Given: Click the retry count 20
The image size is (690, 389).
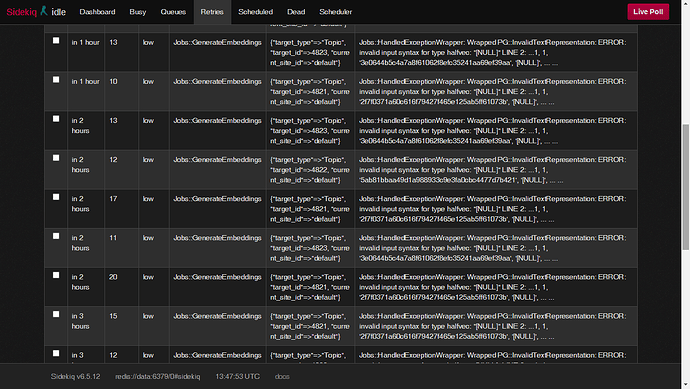Looking at the screenshot, I should [x=113, y=277].
